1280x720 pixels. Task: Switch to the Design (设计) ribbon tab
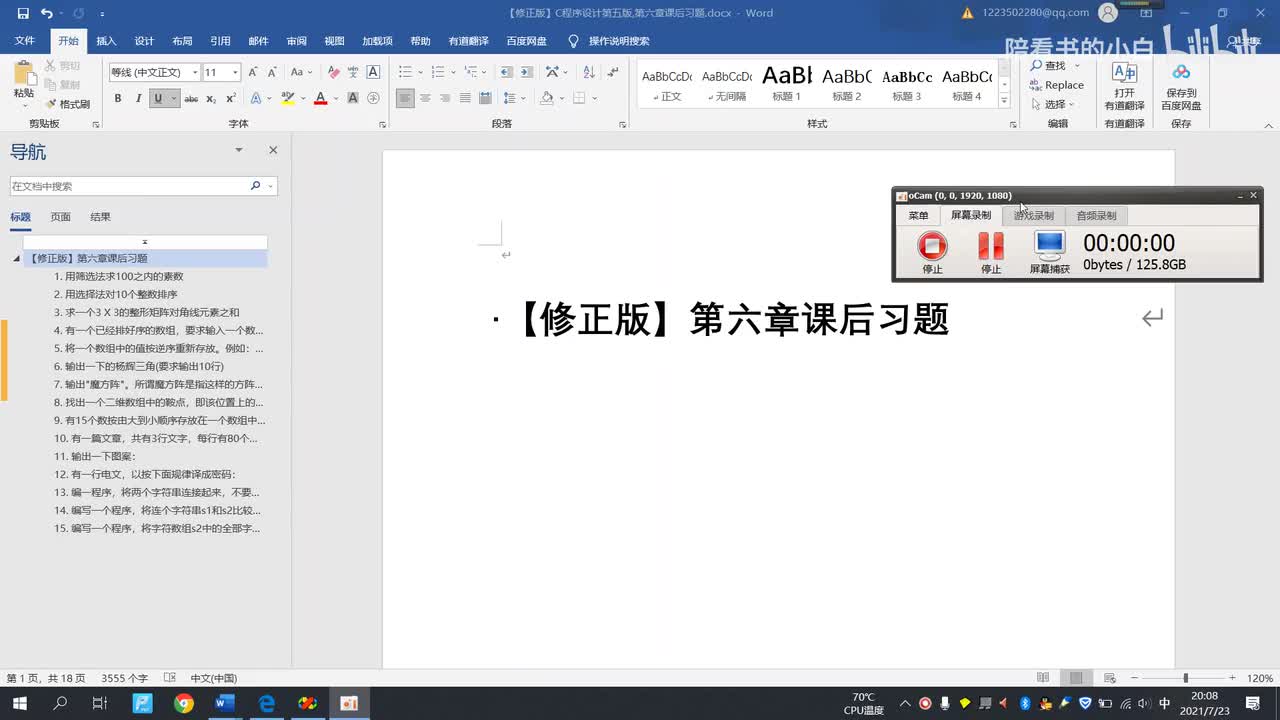coord(144,41)
